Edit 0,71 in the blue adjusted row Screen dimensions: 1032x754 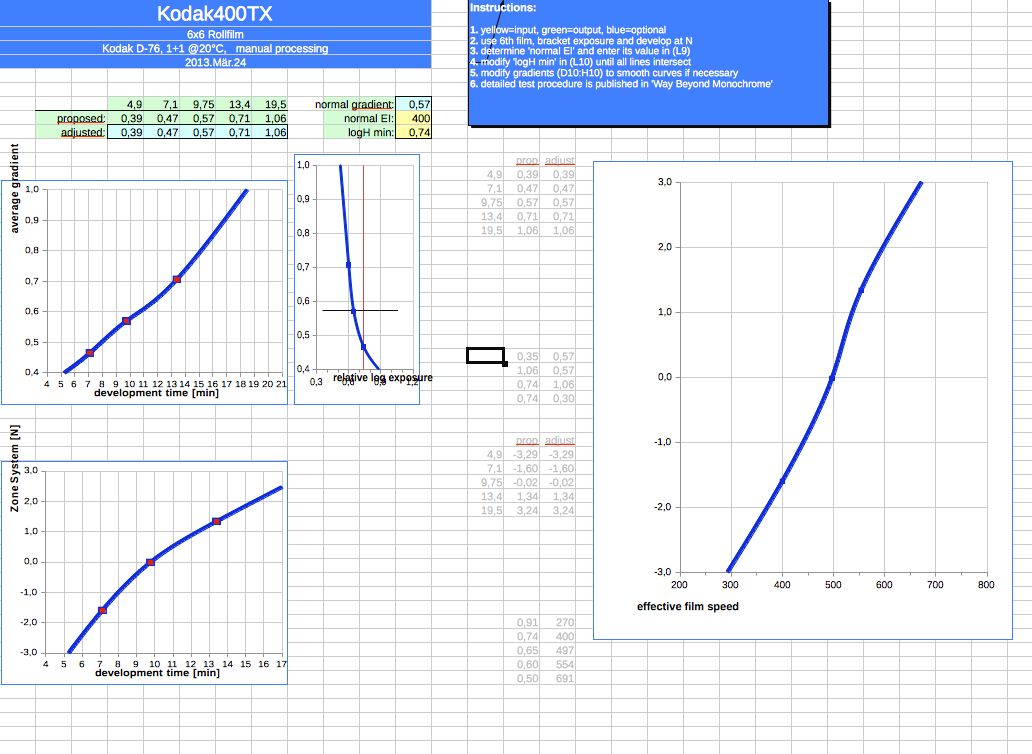[234, 132]
